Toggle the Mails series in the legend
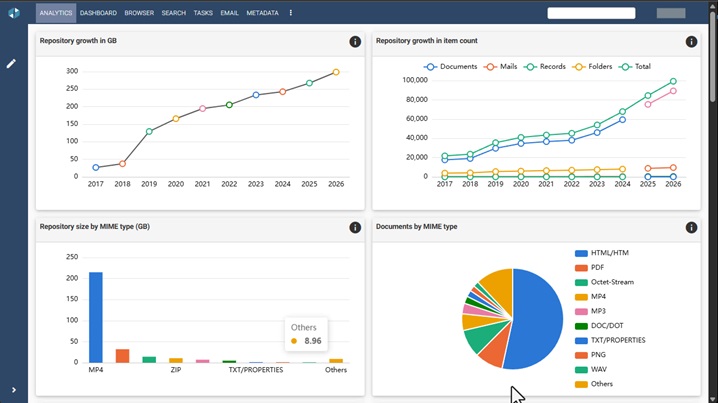Image resolution: width=718 pixels, height=403 pixels. (500, 66)
